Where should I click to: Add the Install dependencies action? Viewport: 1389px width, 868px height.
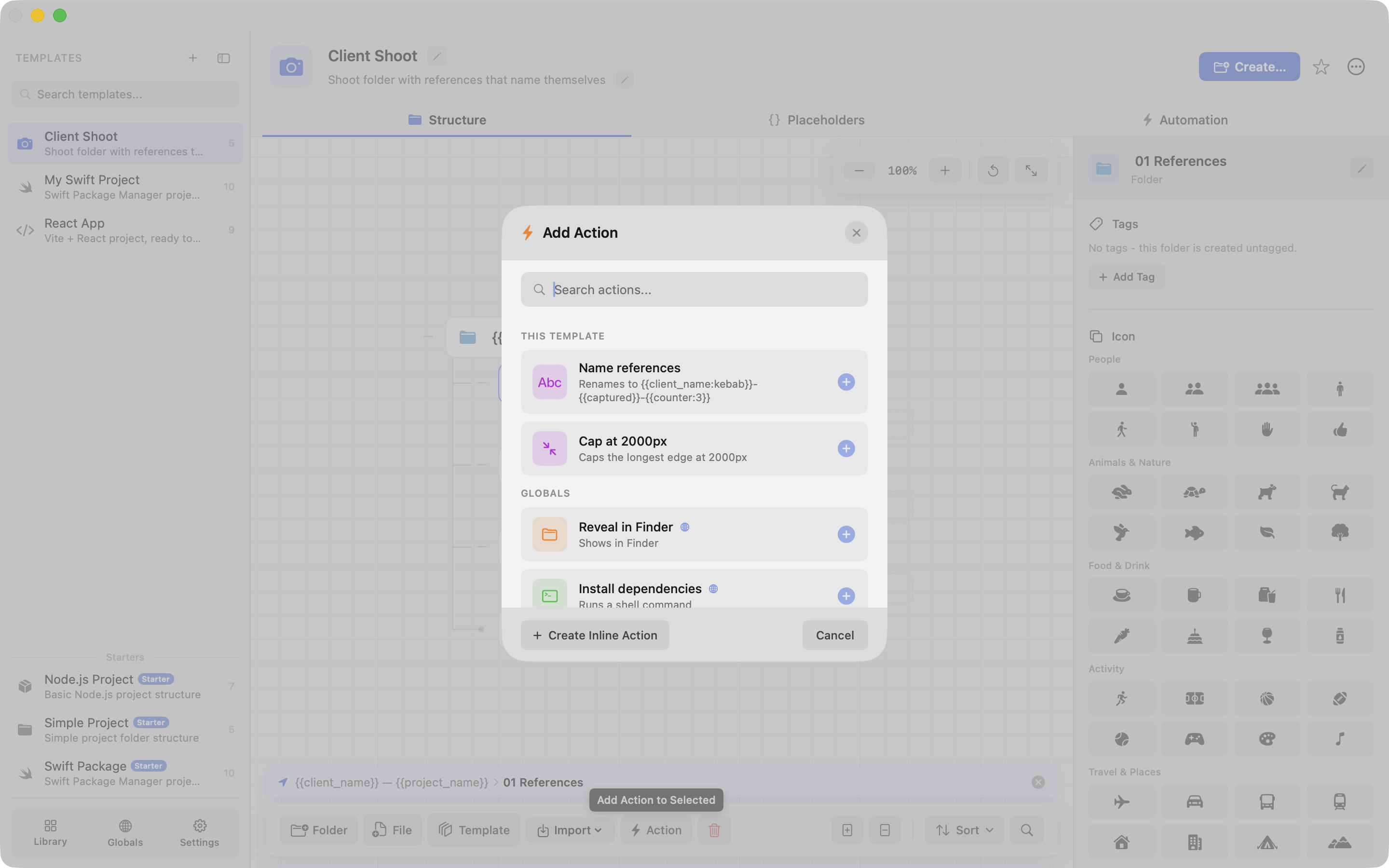point(846,596)
